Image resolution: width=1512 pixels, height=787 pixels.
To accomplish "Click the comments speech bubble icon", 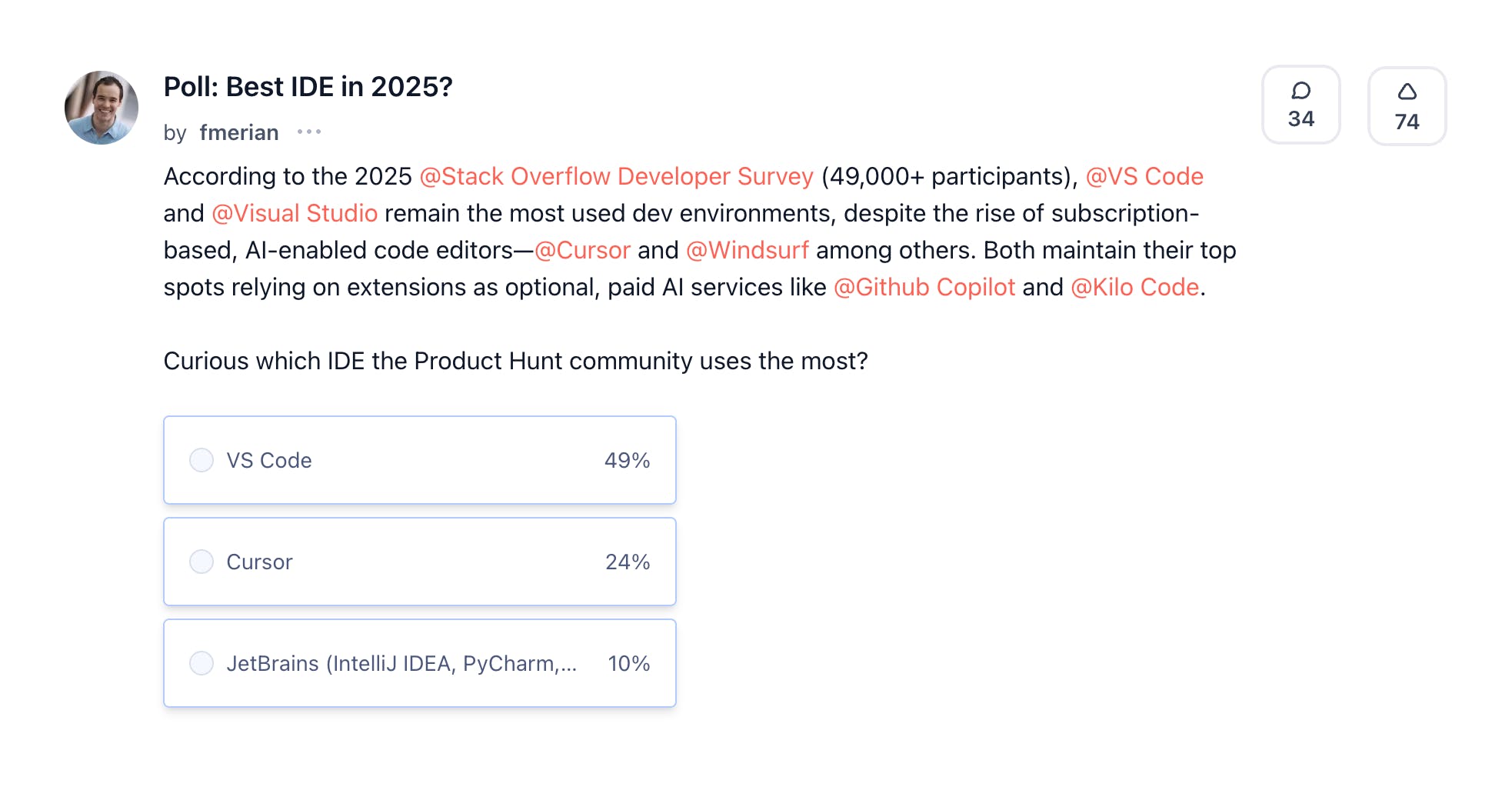I will point(1301,92).
